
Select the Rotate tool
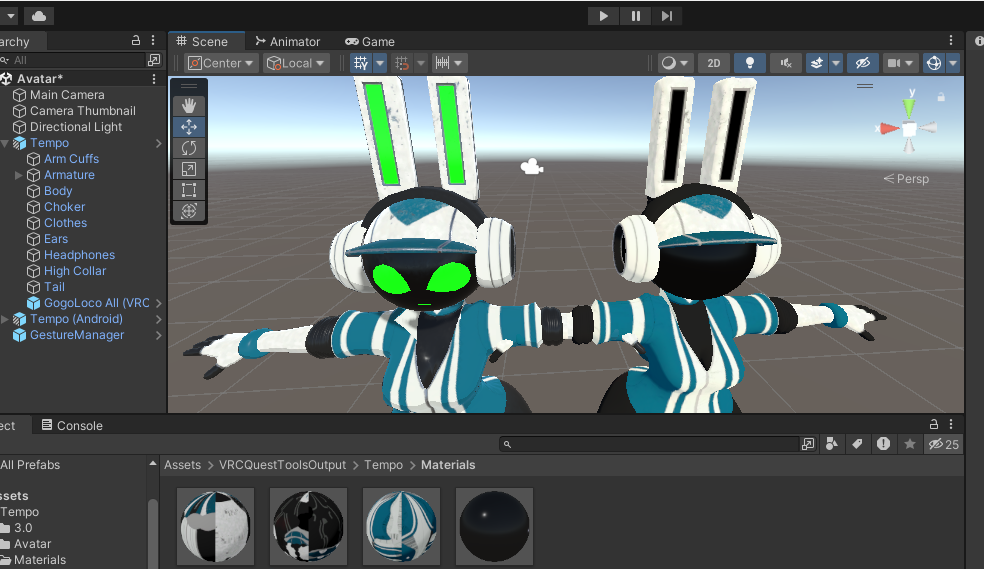click(x=189, y=148)
